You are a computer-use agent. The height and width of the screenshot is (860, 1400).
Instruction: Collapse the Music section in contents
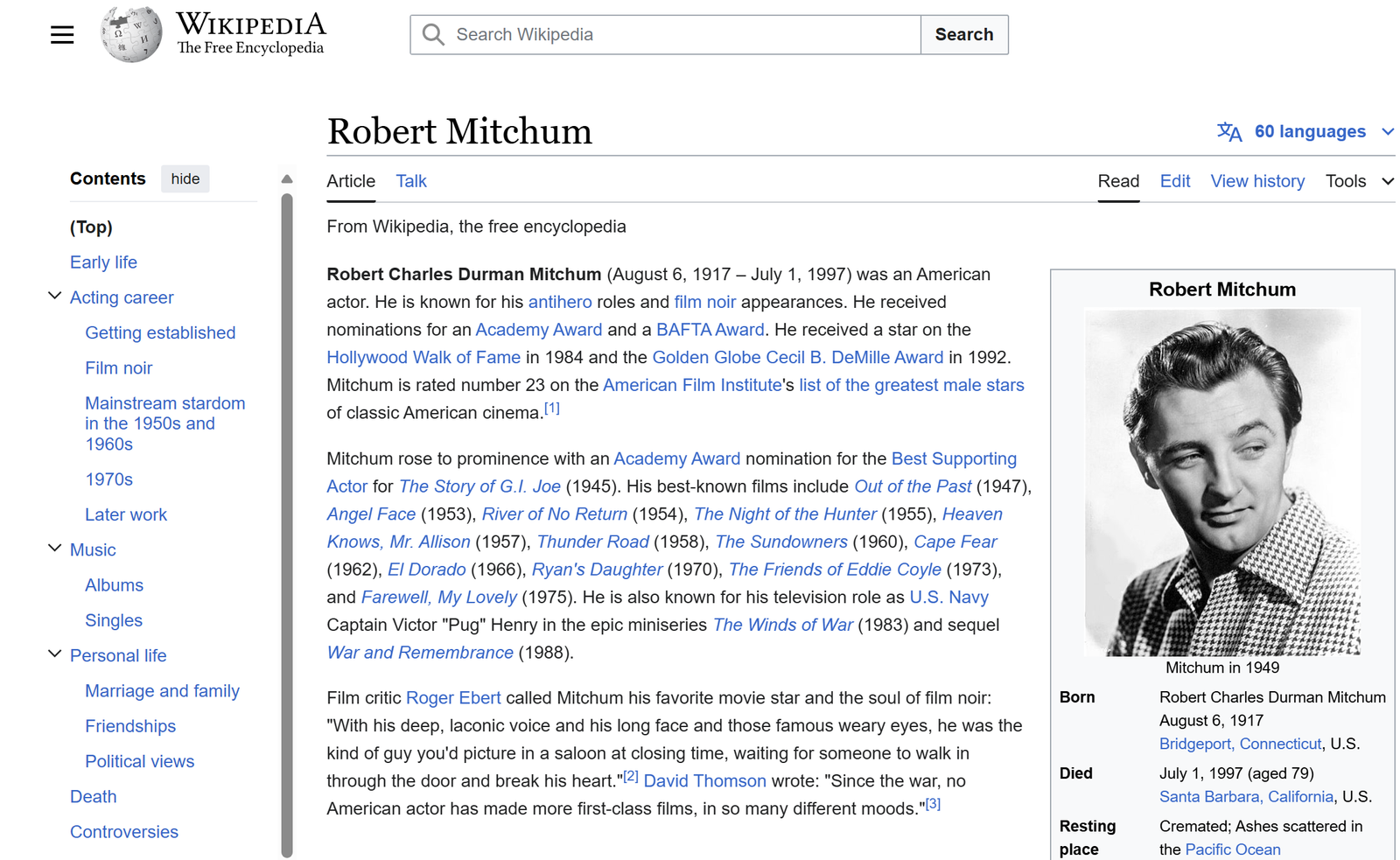54,549
